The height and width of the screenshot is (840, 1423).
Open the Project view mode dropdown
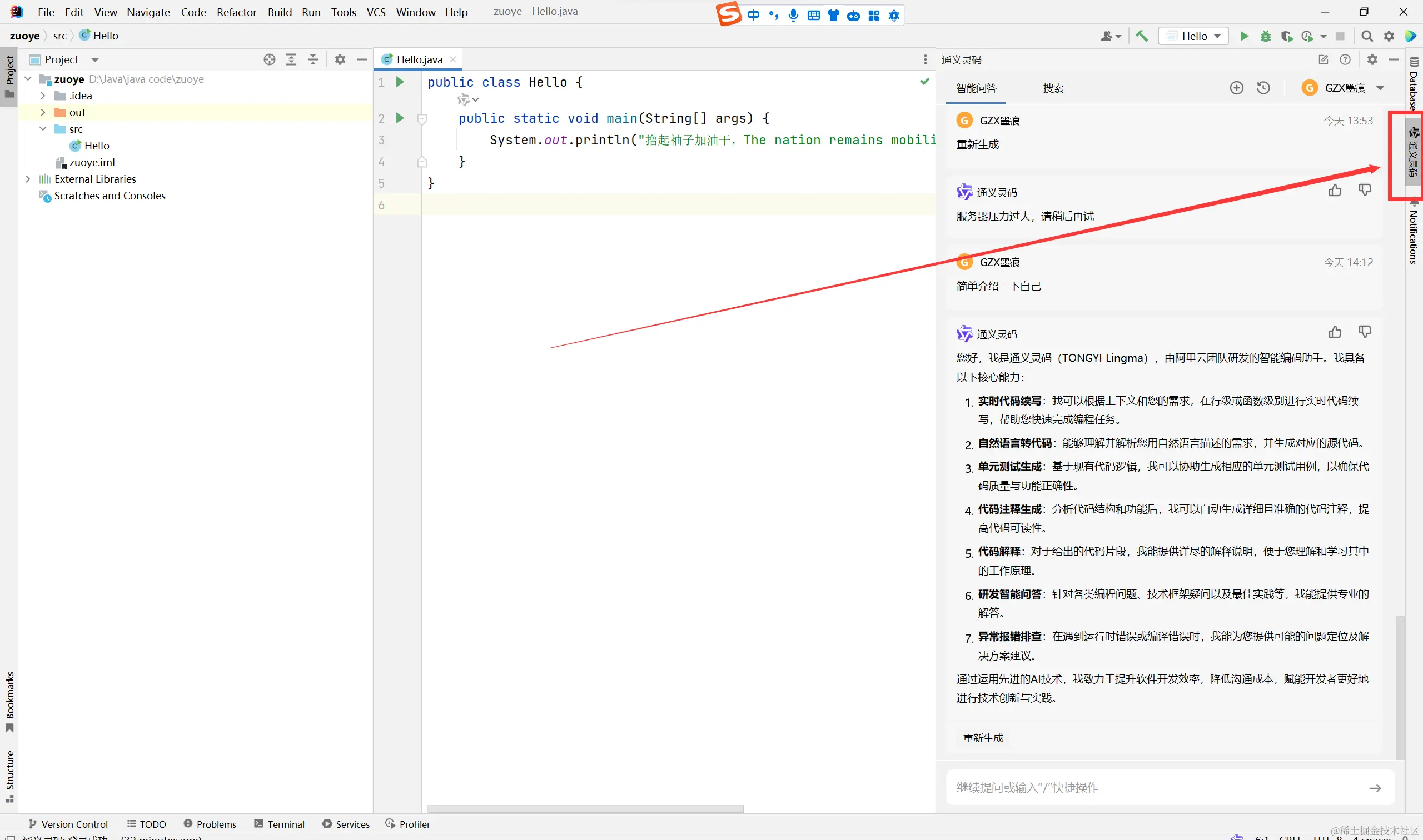pyautogui.click(x=95, y=60)
